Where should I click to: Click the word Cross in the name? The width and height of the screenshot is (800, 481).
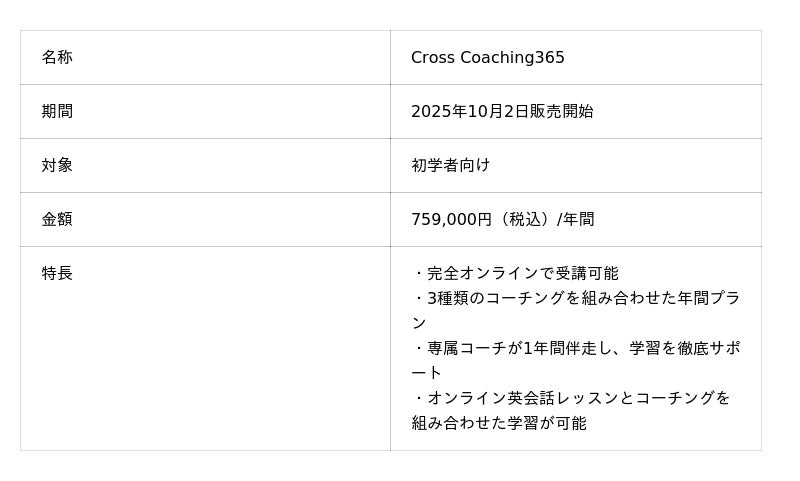pyautogui.click(x=432, y=58)
